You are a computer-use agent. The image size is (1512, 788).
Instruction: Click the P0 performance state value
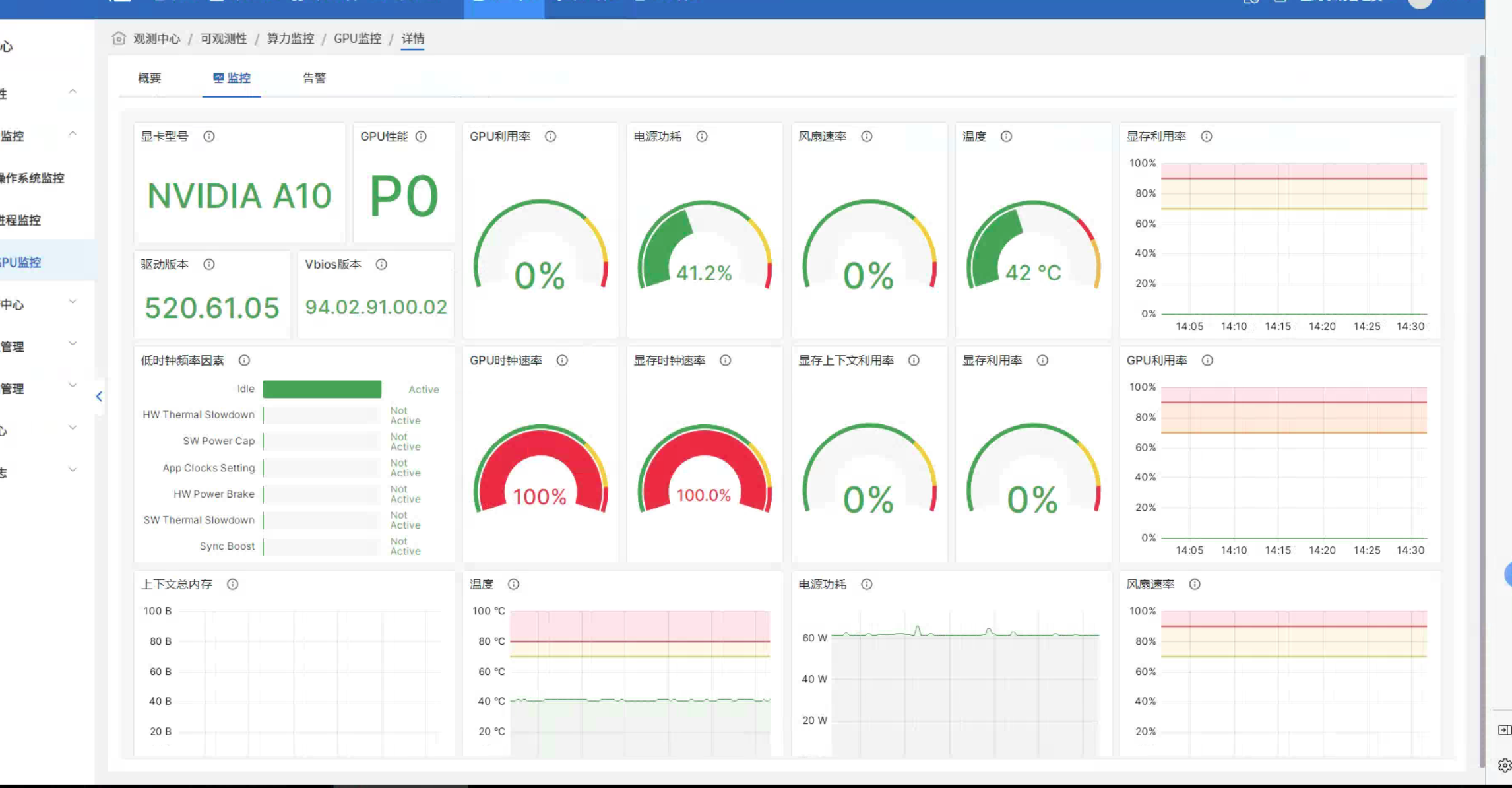tap(404, 196)
